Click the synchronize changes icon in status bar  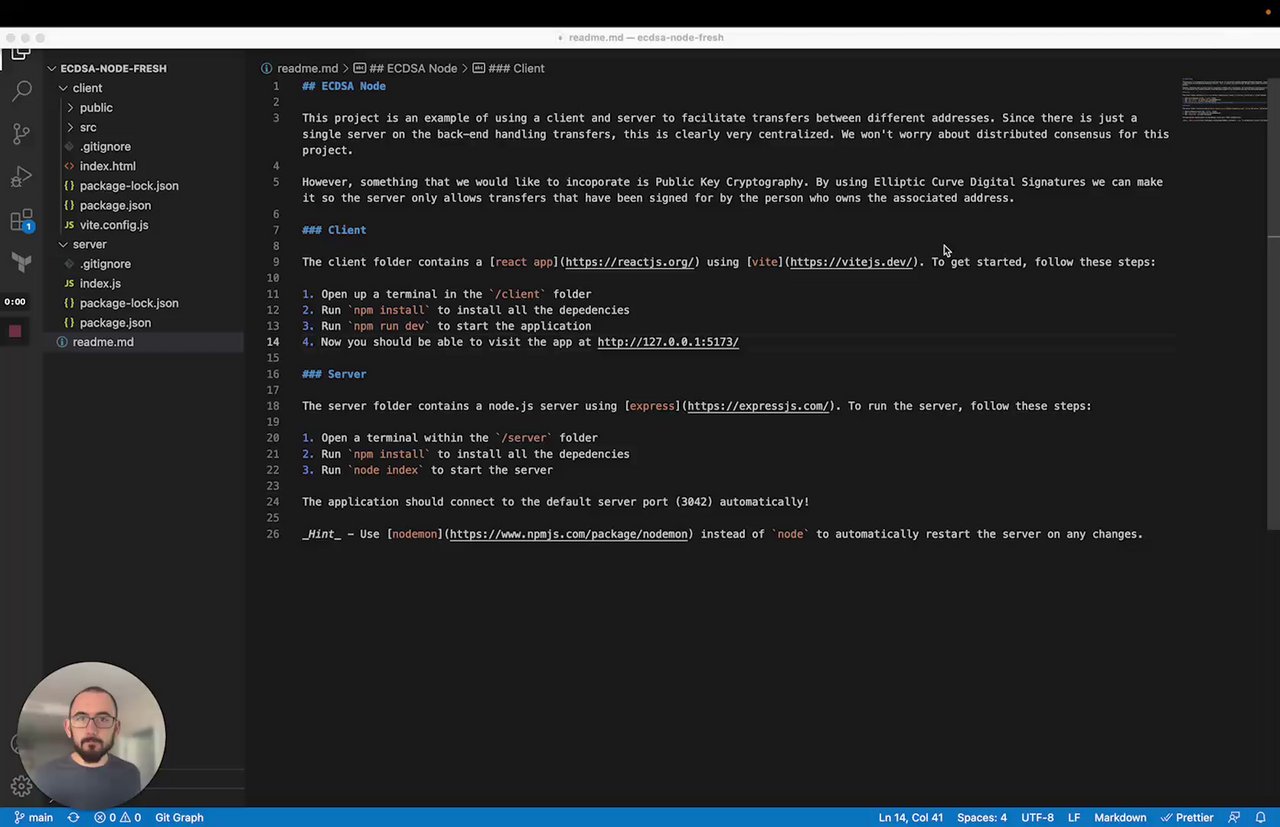[73, 817]
